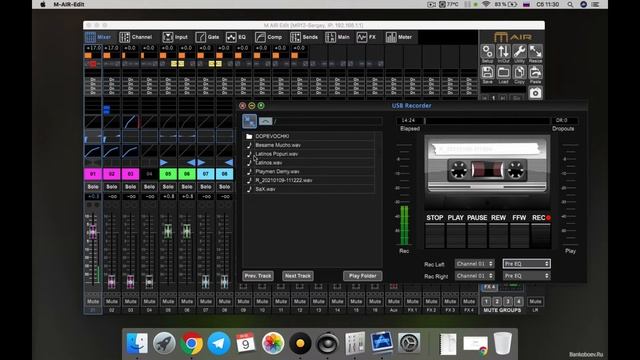The width and height of the screenshot is (640, 360).
Task: Switch to the Meter tab
Action: 399,37
